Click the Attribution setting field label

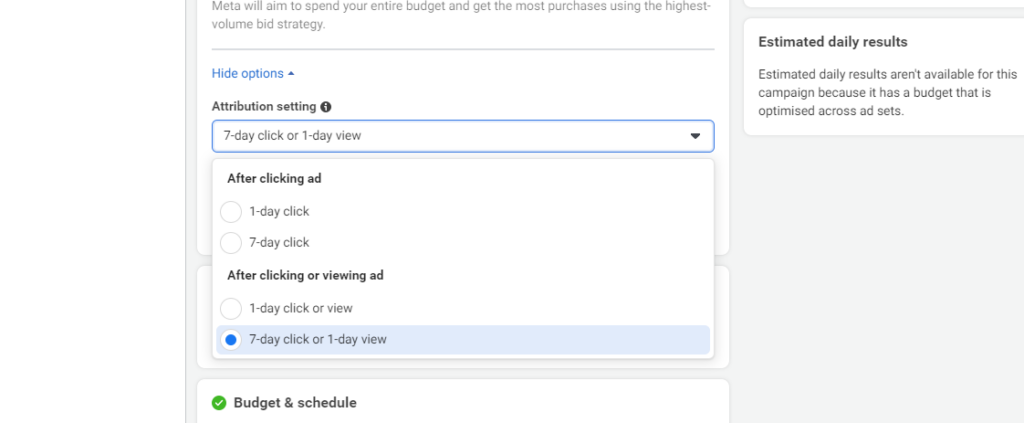click(264, 107)
